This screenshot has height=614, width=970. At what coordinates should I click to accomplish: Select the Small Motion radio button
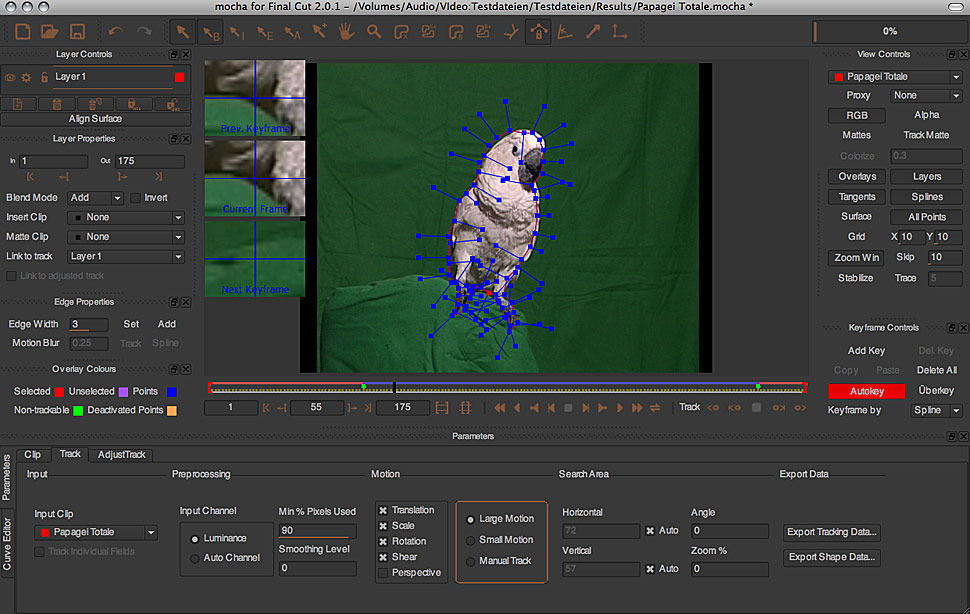coord(471,540)
